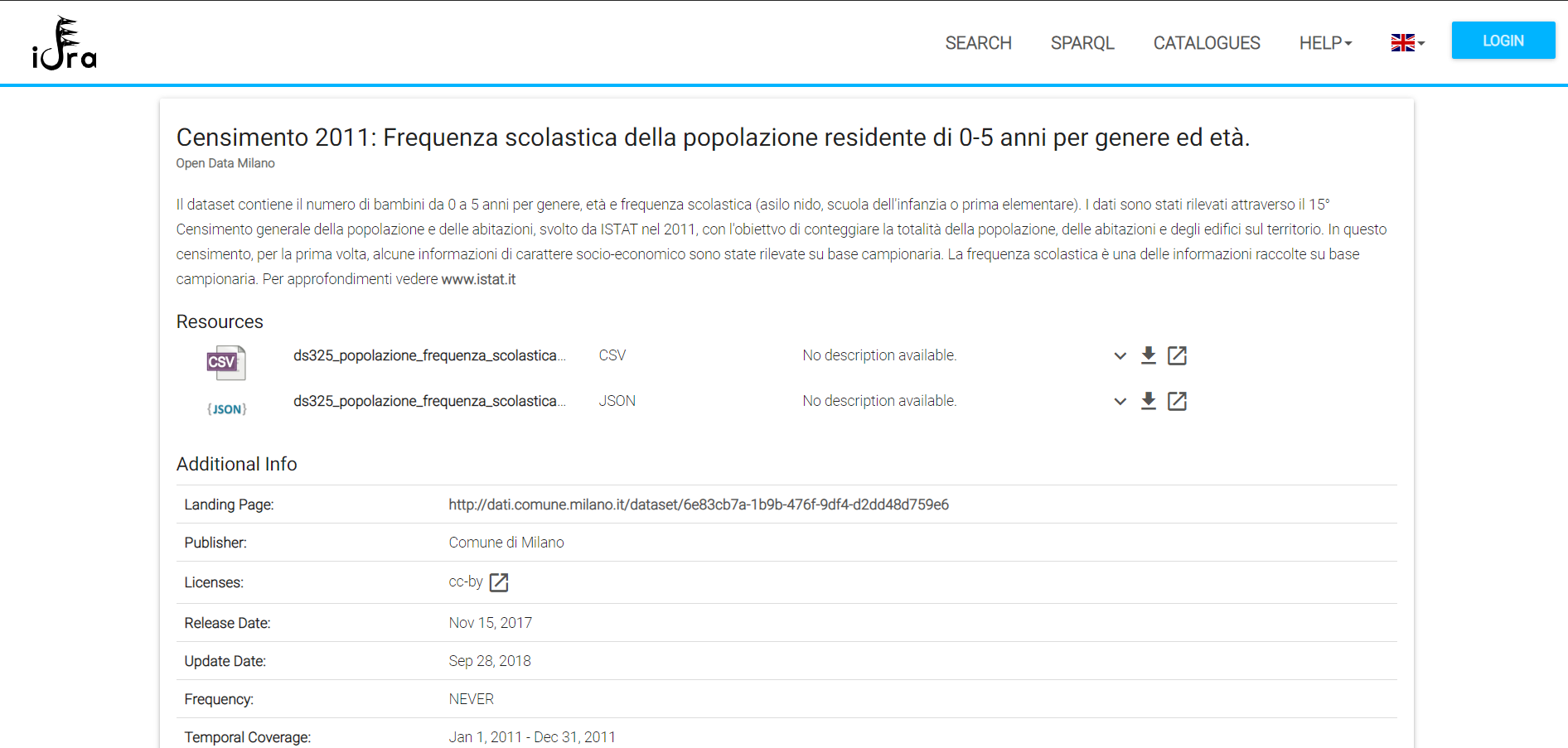
Task: Open the CSV resource in new window
Action: point(1177,355)
